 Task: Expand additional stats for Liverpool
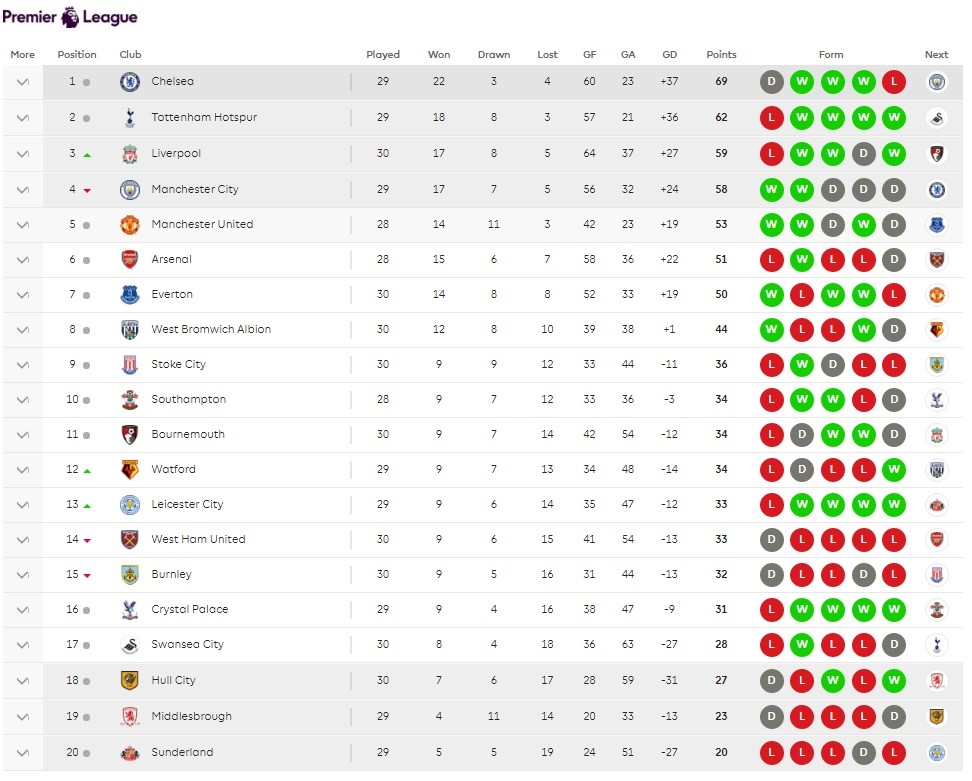coord(22,154)
